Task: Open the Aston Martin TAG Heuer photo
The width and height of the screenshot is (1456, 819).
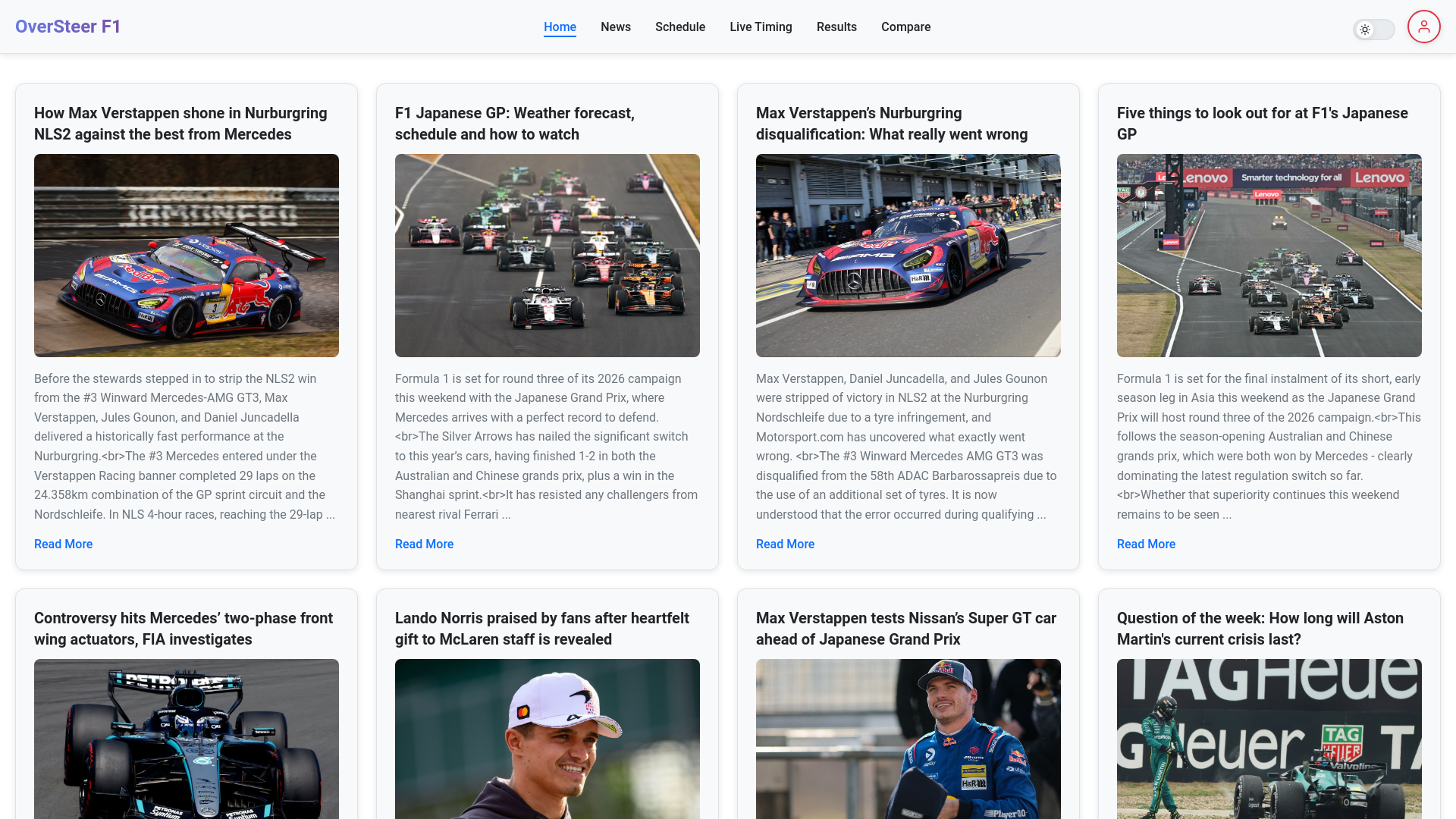Action: [x=1269, y=739]
